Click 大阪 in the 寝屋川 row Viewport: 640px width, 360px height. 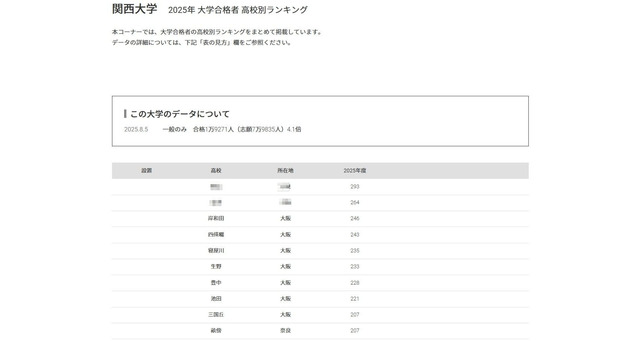click(x=285, y=251)
